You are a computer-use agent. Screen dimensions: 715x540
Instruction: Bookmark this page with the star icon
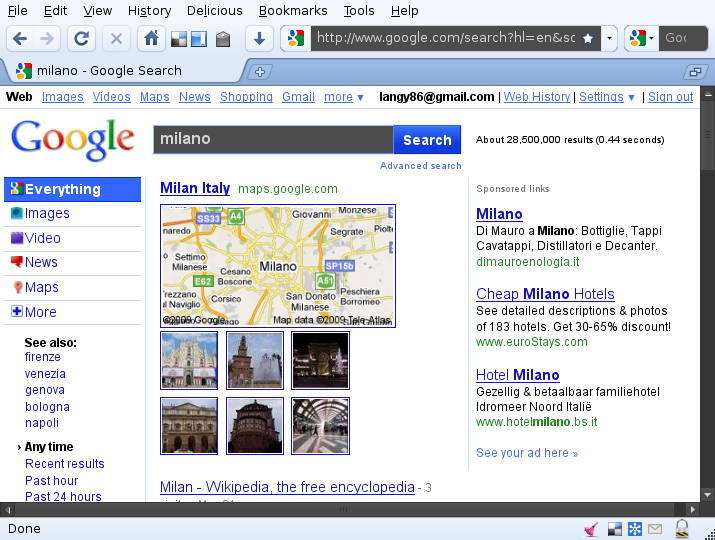588,38
